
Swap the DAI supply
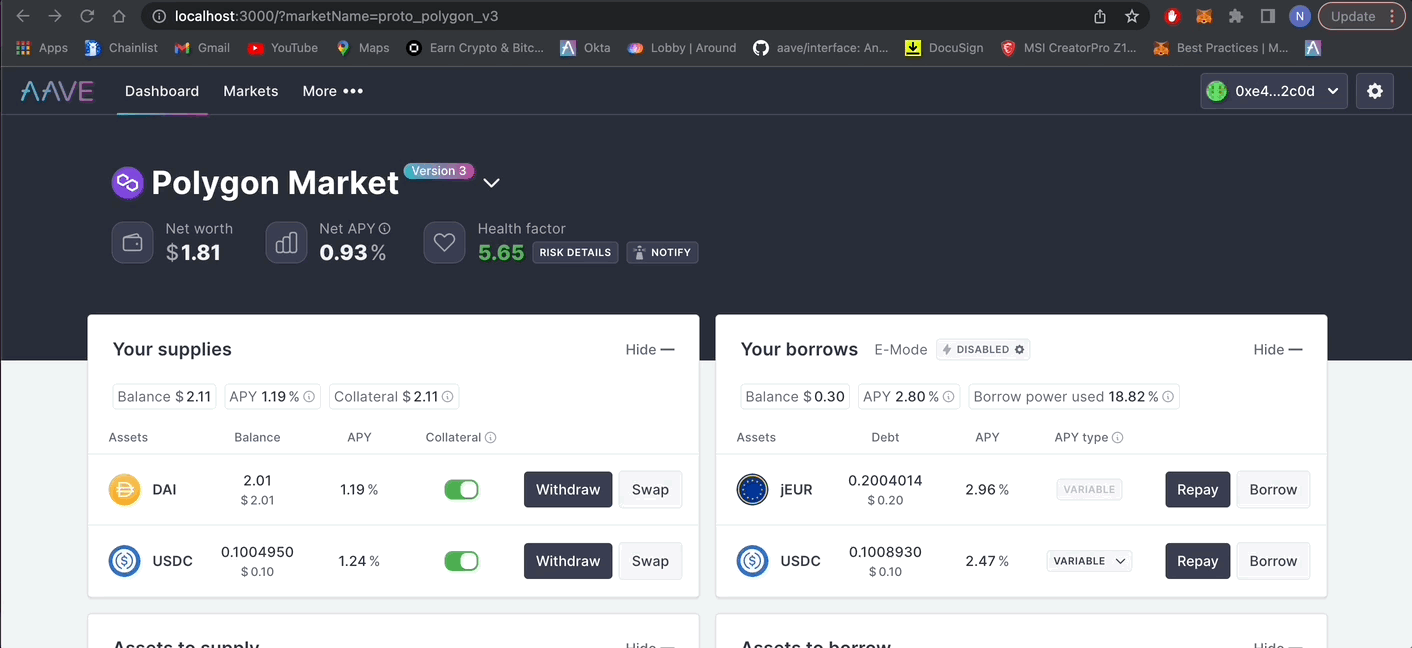pos(650,490)
